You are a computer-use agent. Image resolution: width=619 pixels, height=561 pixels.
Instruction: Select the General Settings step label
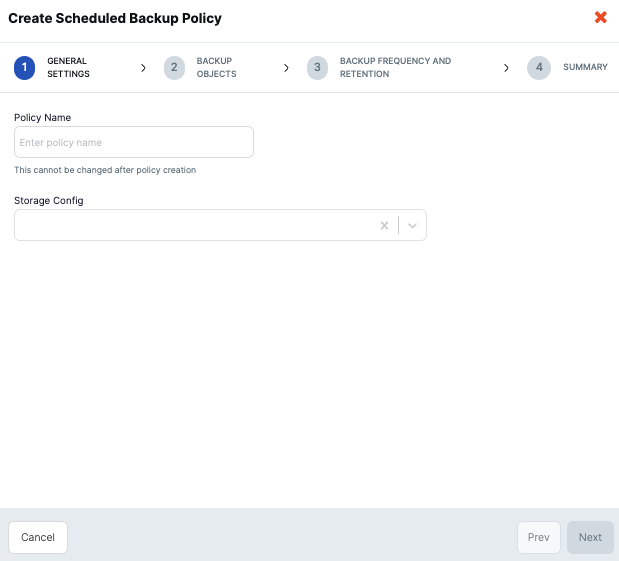tap(68, 68)
